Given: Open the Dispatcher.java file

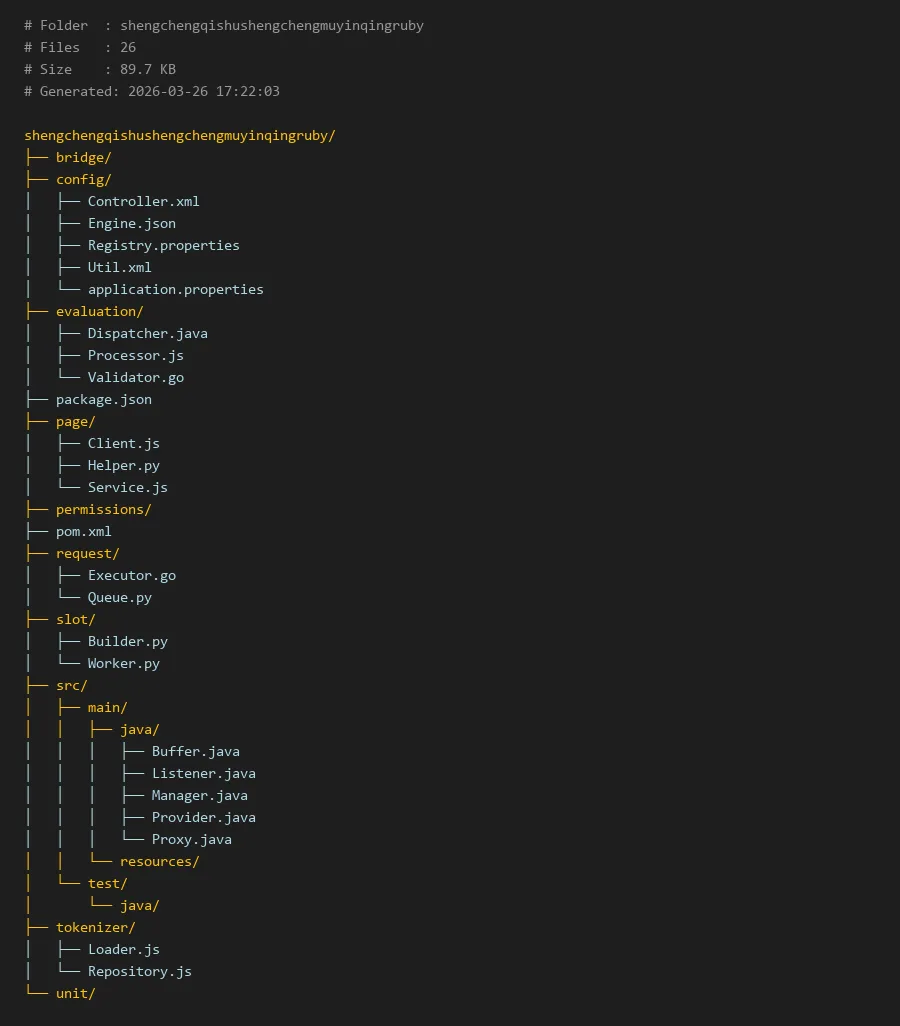Looking at the screenshot, I should pyautogui.click(x=147, y=333).
